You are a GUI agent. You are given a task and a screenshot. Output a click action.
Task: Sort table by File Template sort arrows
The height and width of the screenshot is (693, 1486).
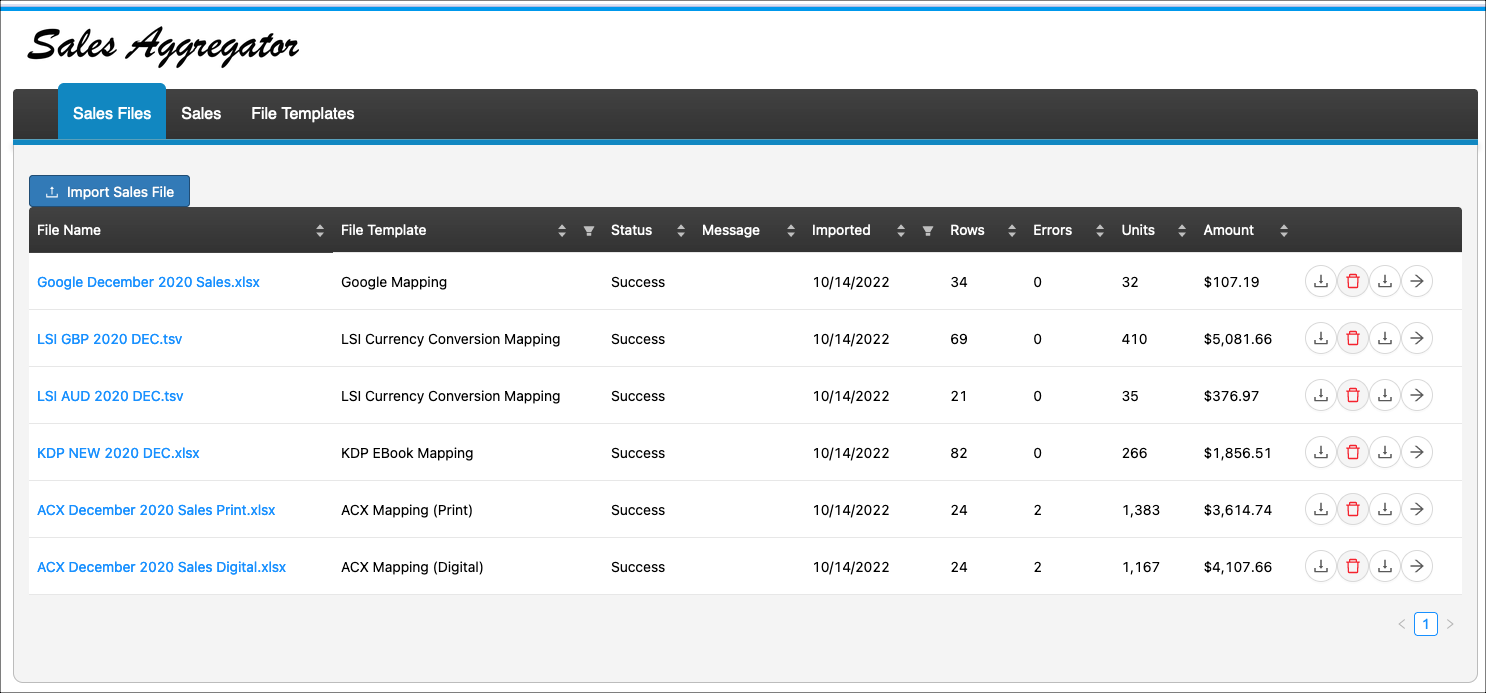tap(562, 231)
